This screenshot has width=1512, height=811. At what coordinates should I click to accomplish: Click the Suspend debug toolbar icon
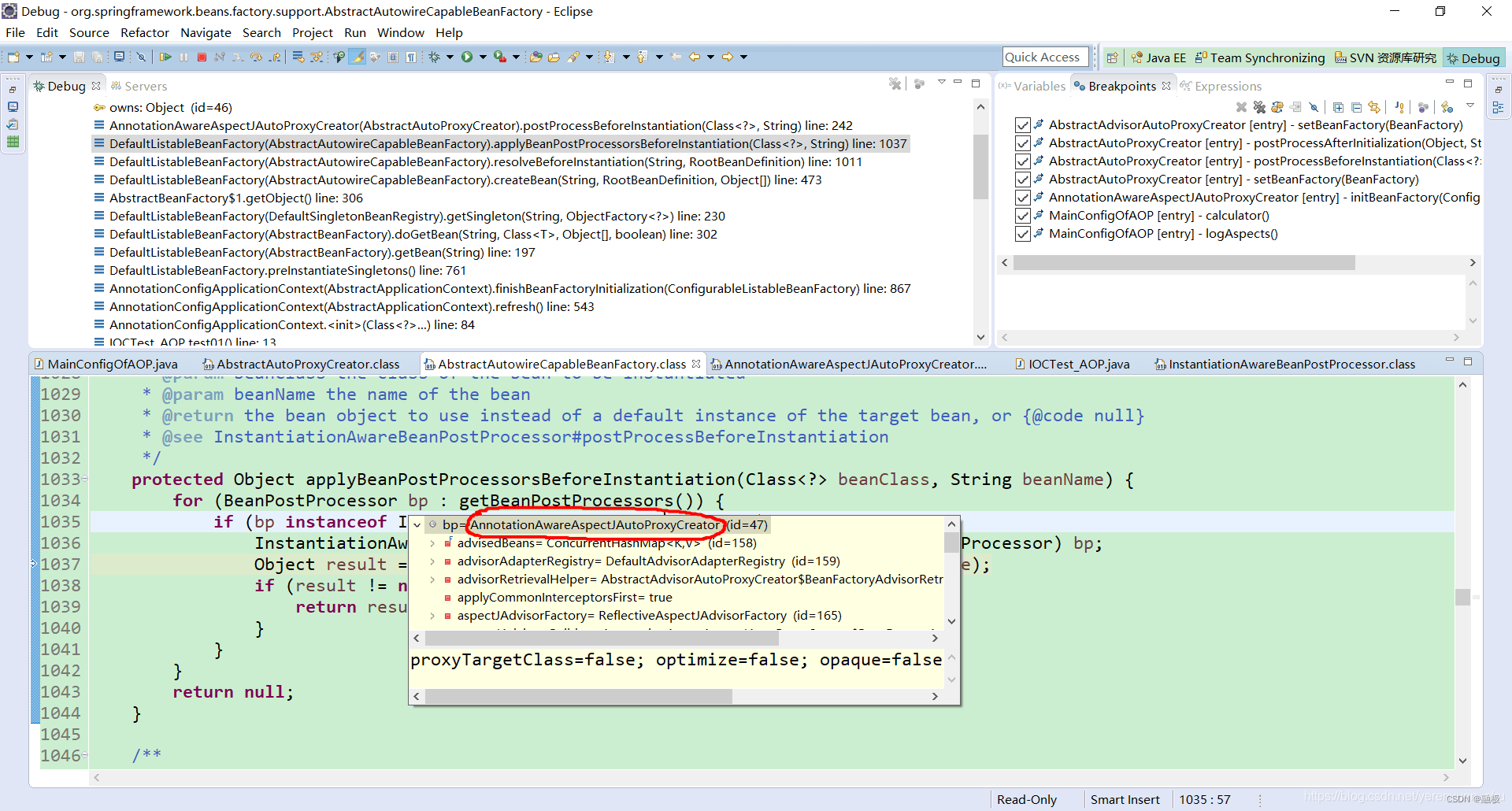(184, 57)
